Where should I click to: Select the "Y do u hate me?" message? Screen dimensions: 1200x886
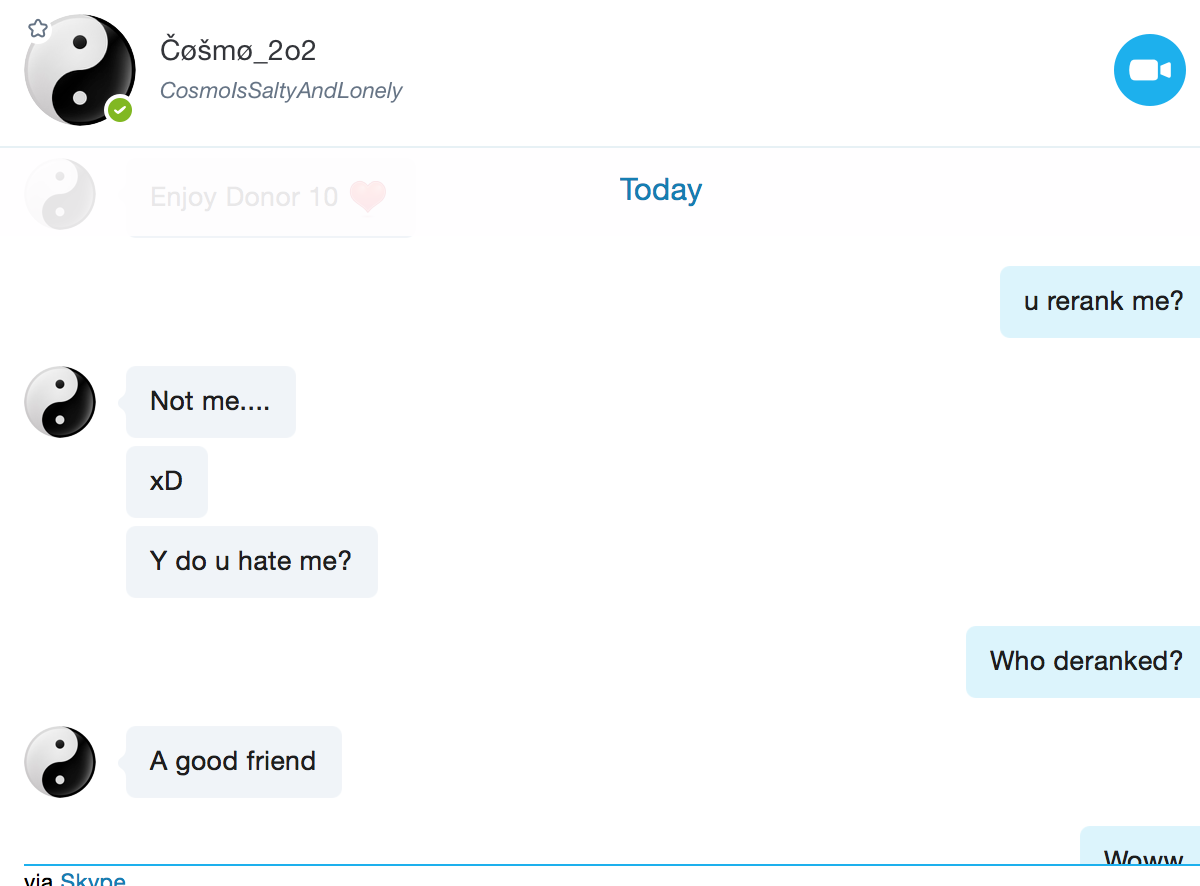coord(251,561)
